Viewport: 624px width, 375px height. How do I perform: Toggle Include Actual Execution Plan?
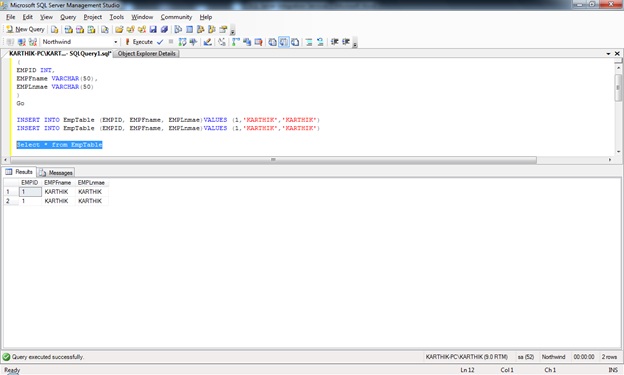click(x=236, y=42)
